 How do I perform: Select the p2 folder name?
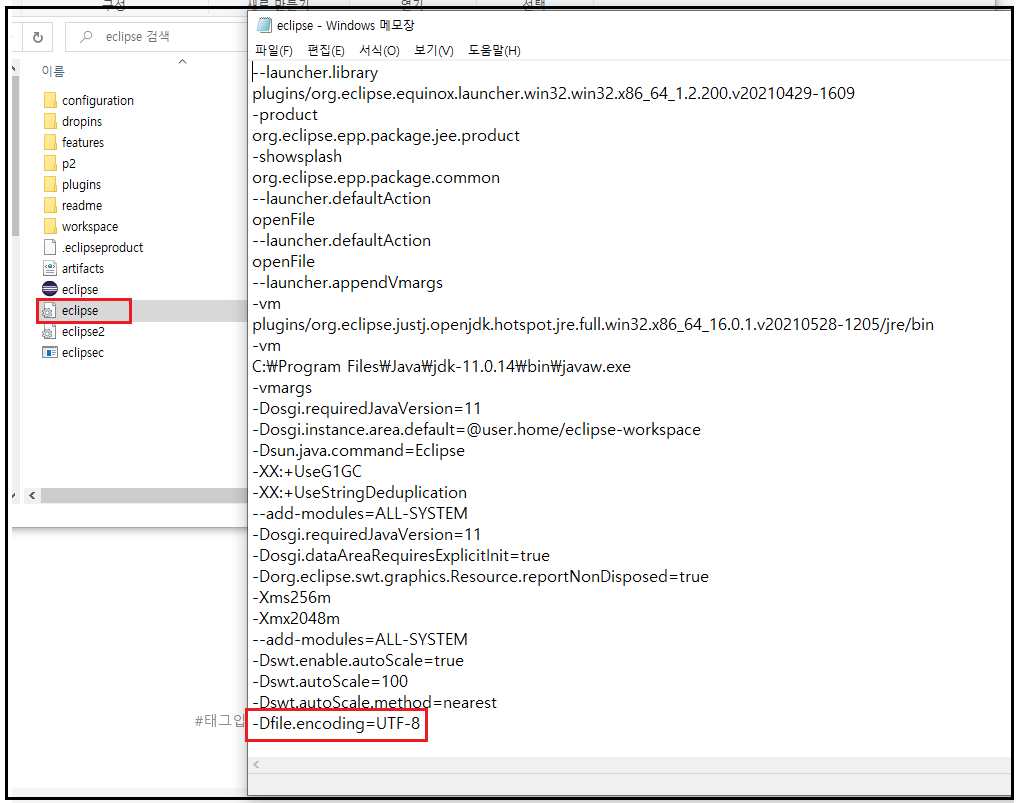[x=69, y=163]
